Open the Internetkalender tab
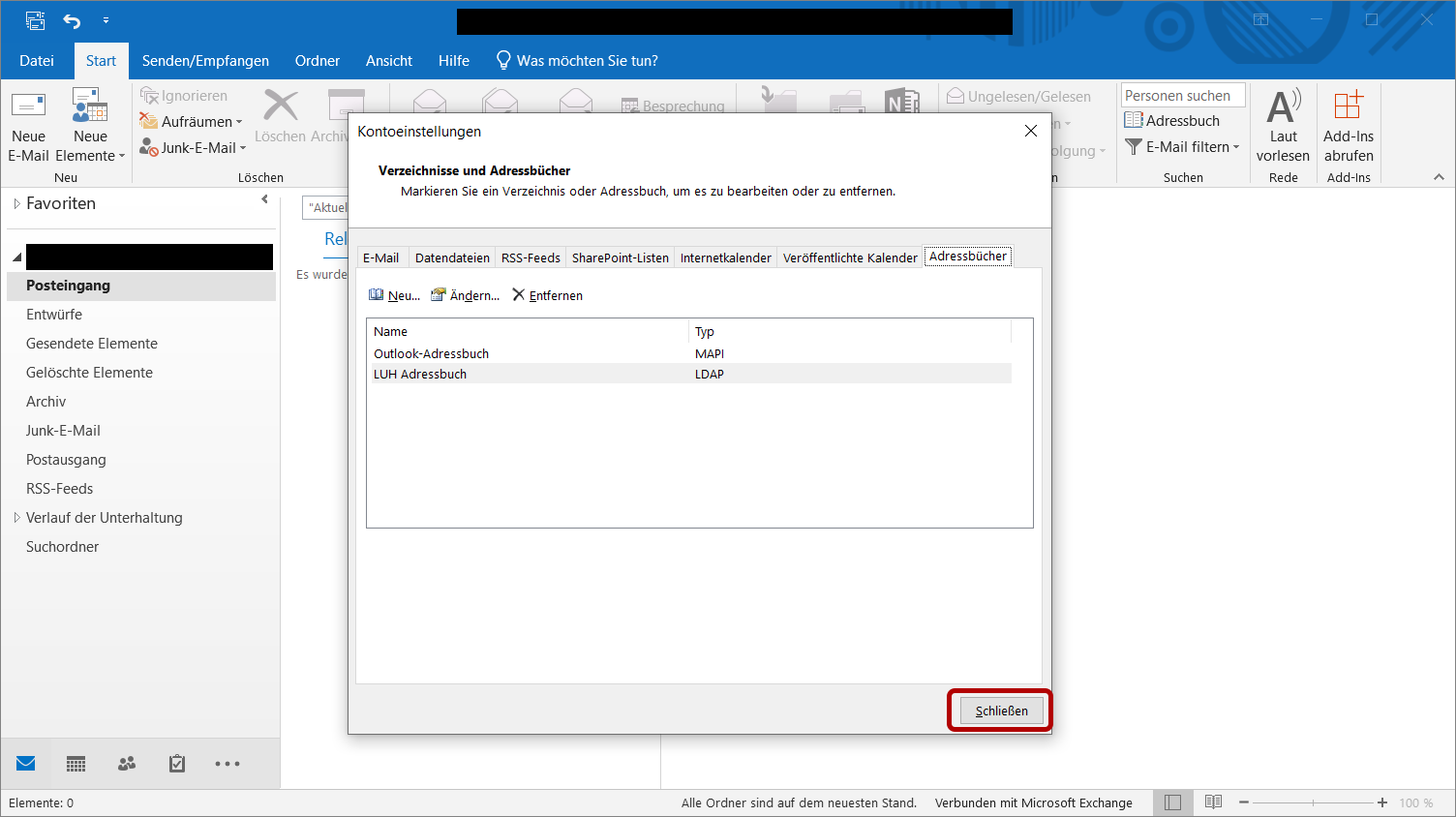 [726, 257]
